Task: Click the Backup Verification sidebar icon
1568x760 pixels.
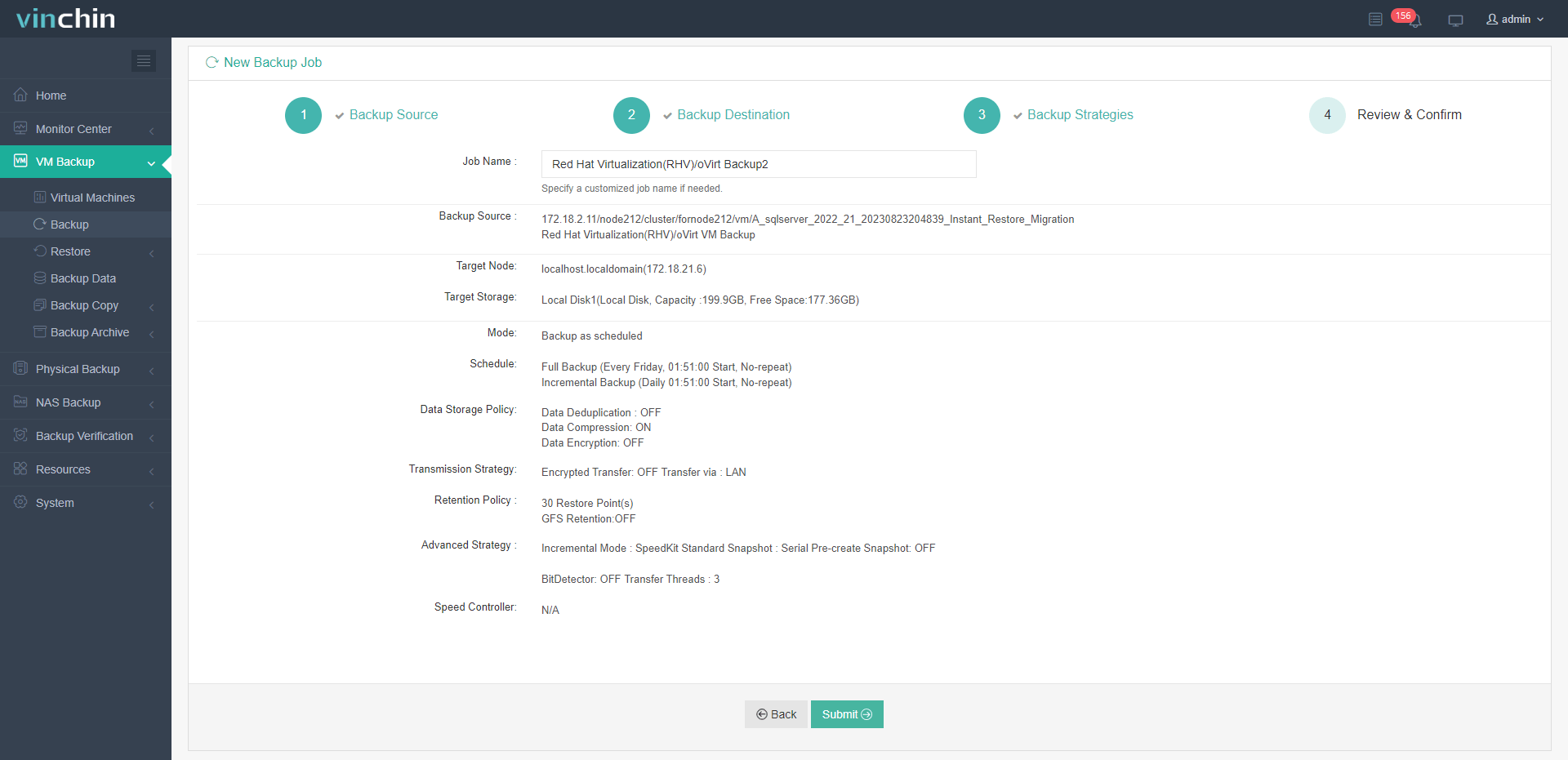Action: point(20,436)
